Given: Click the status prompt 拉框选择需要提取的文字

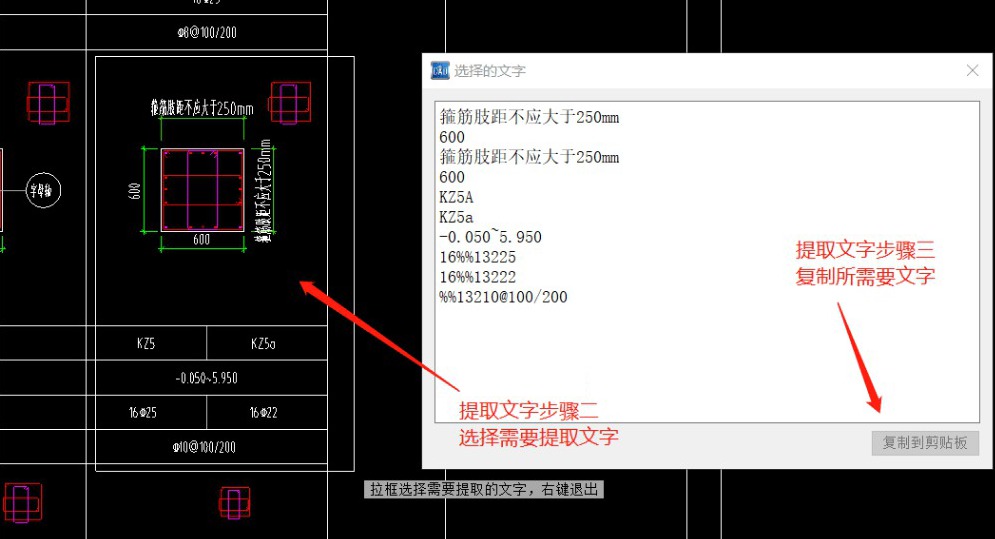Looking at the screenshot, I should pyautogui.click(x=484, y=489).
